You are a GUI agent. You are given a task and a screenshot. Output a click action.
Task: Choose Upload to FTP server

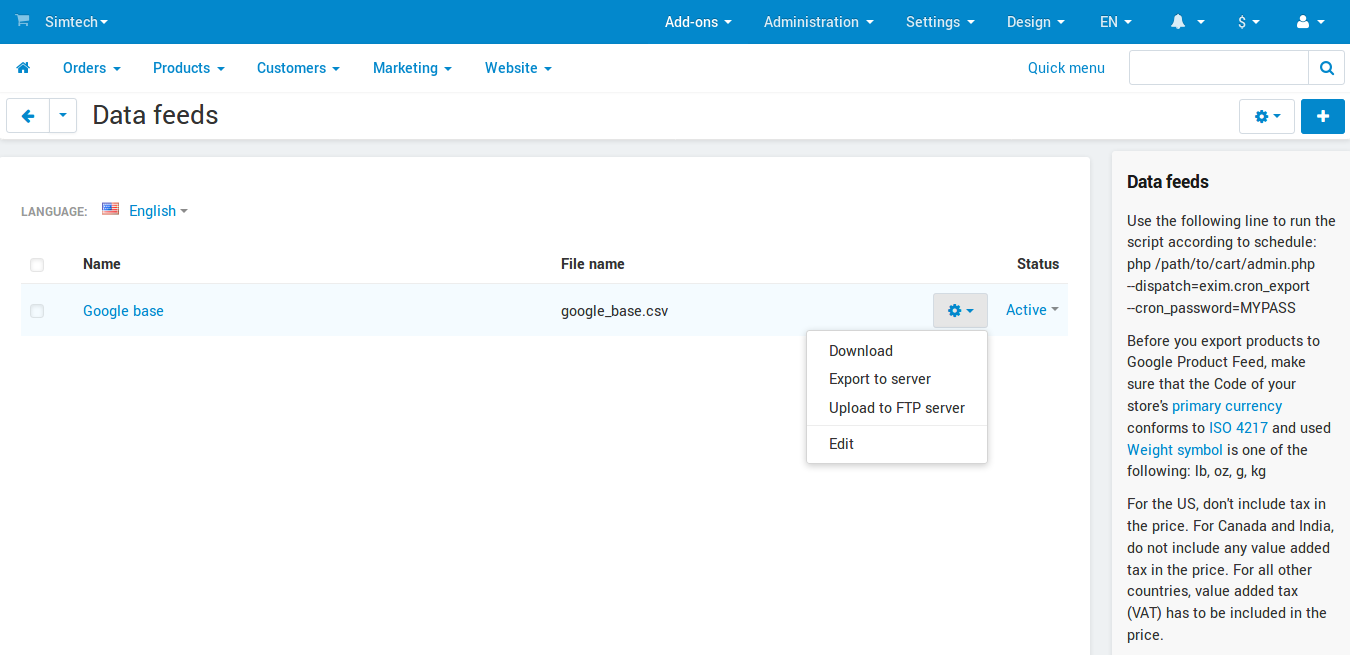[897, 408]
